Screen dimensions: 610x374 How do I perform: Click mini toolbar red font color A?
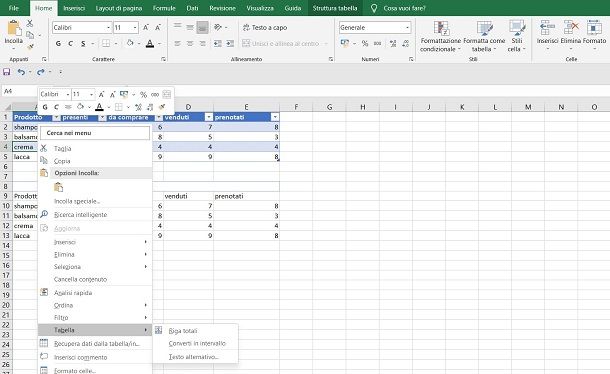pyautogui.click(x=100, y=107)
